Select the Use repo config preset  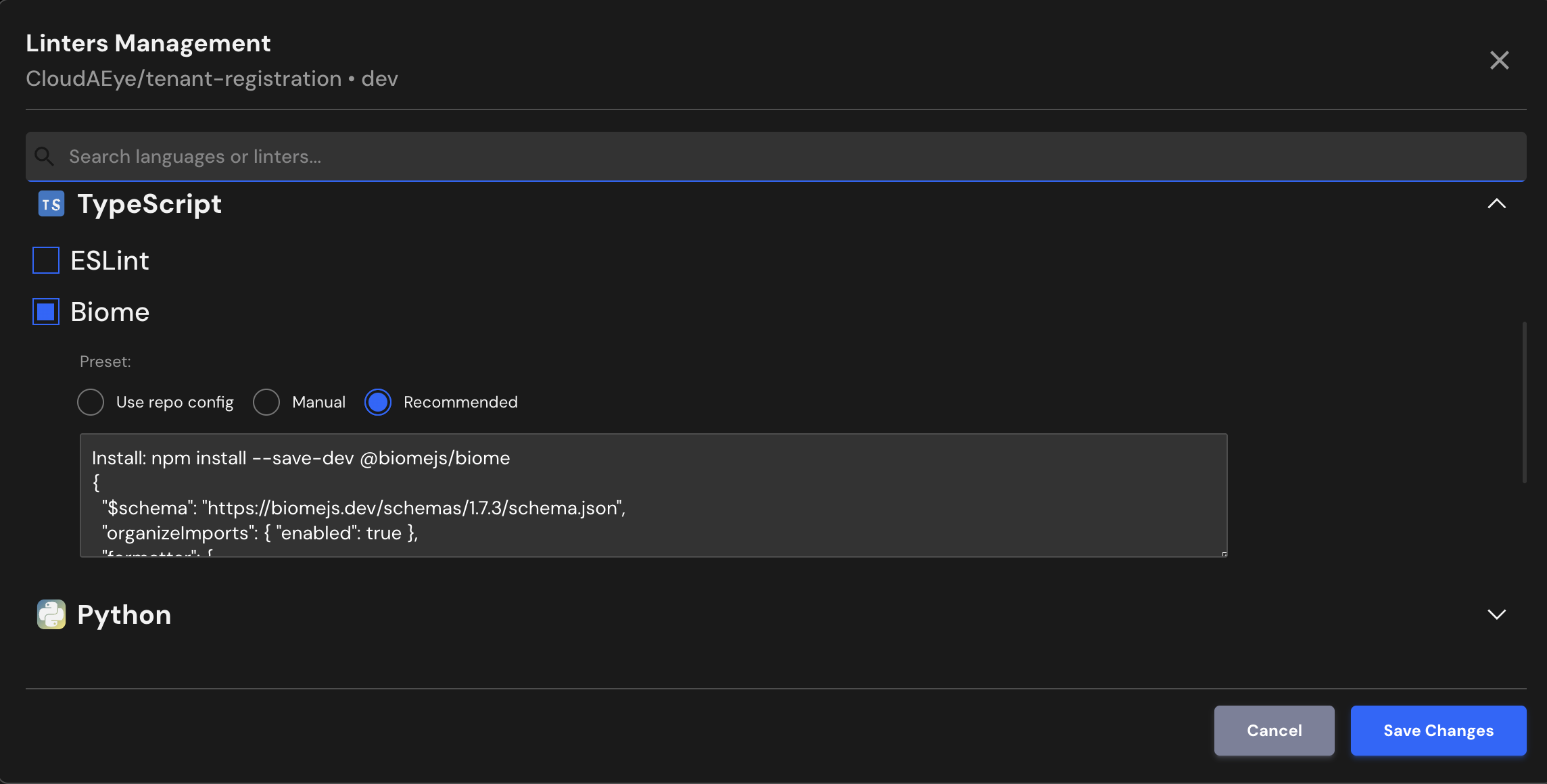[91, 402]
